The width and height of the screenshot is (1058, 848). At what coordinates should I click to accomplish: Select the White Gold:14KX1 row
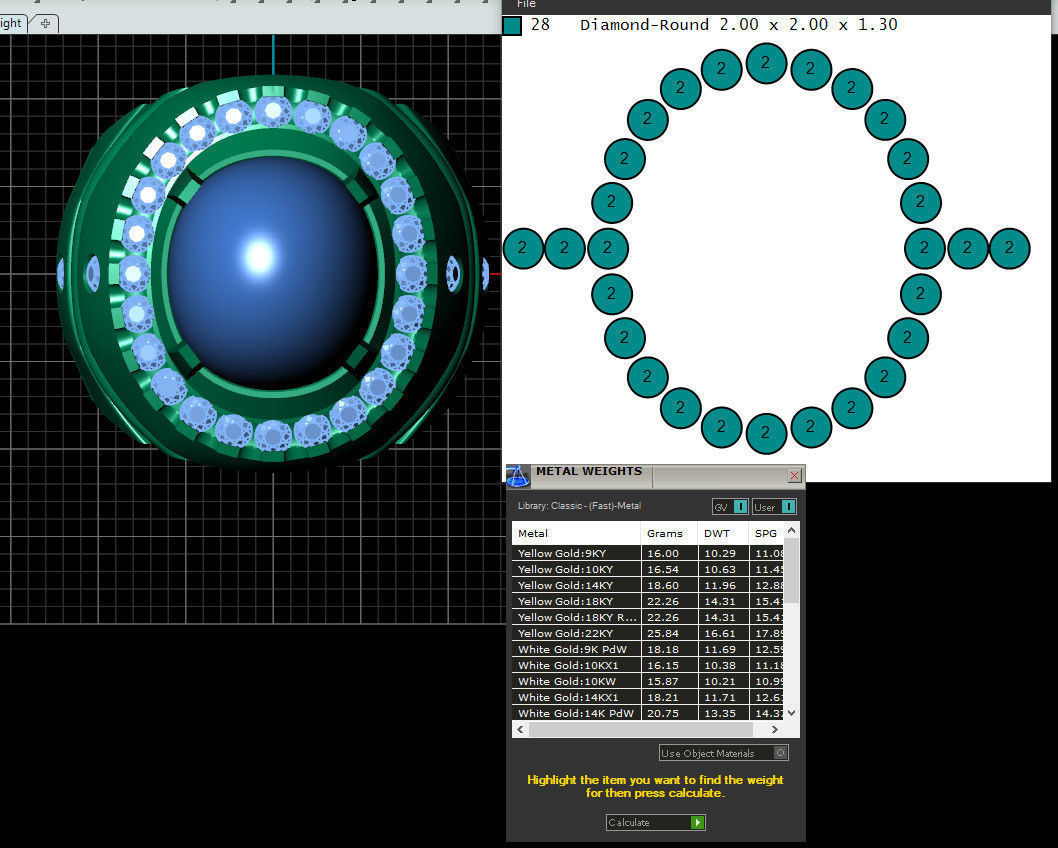[x=648, y=698]
